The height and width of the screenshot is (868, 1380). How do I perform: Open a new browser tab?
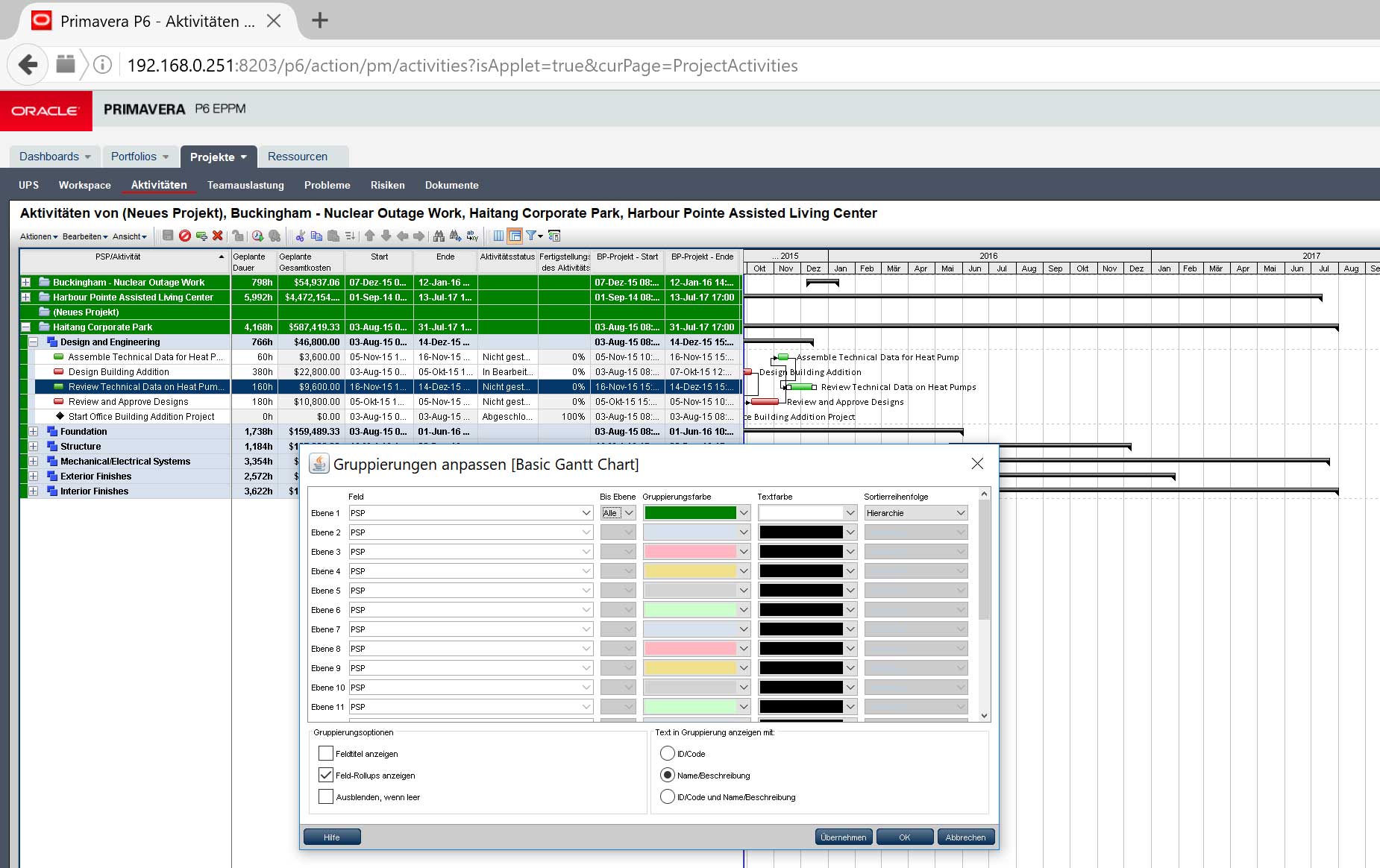[319, 20]
